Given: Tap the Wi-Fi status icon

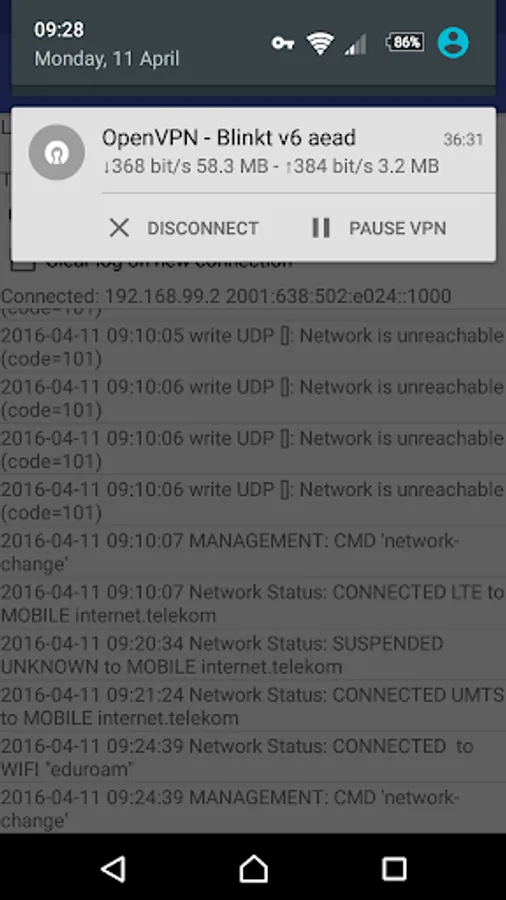Looking at the screenshot, I should tap(320, 43).
